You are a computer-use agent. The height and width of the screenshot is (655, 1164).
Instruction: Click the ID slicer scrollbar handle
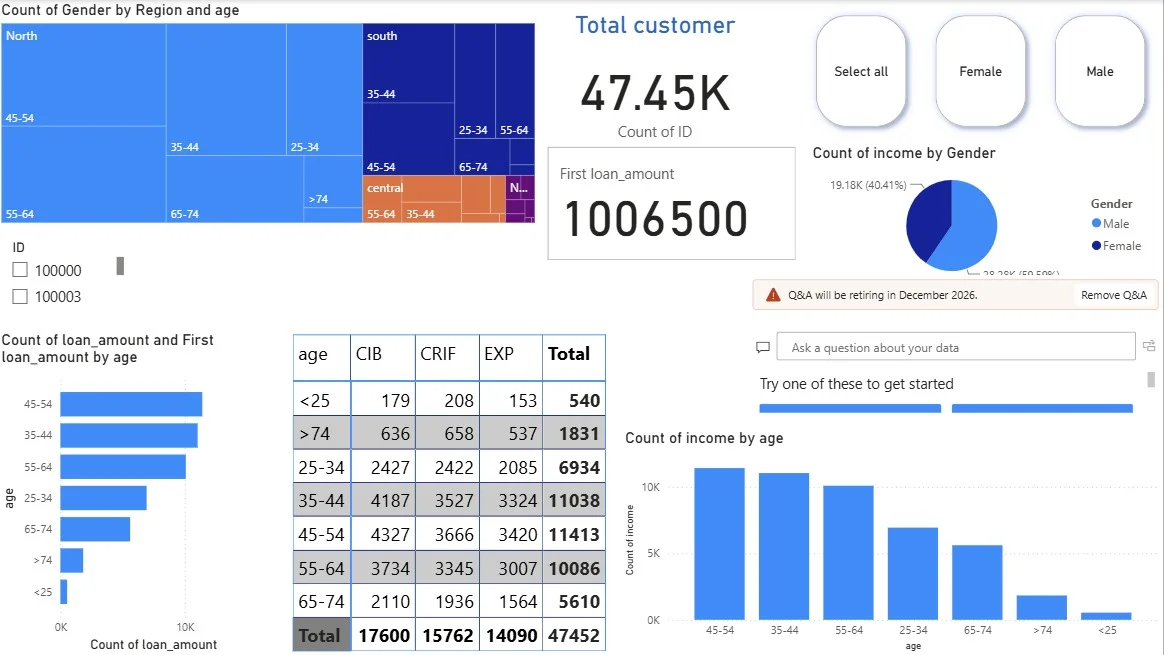click(120, 266)
